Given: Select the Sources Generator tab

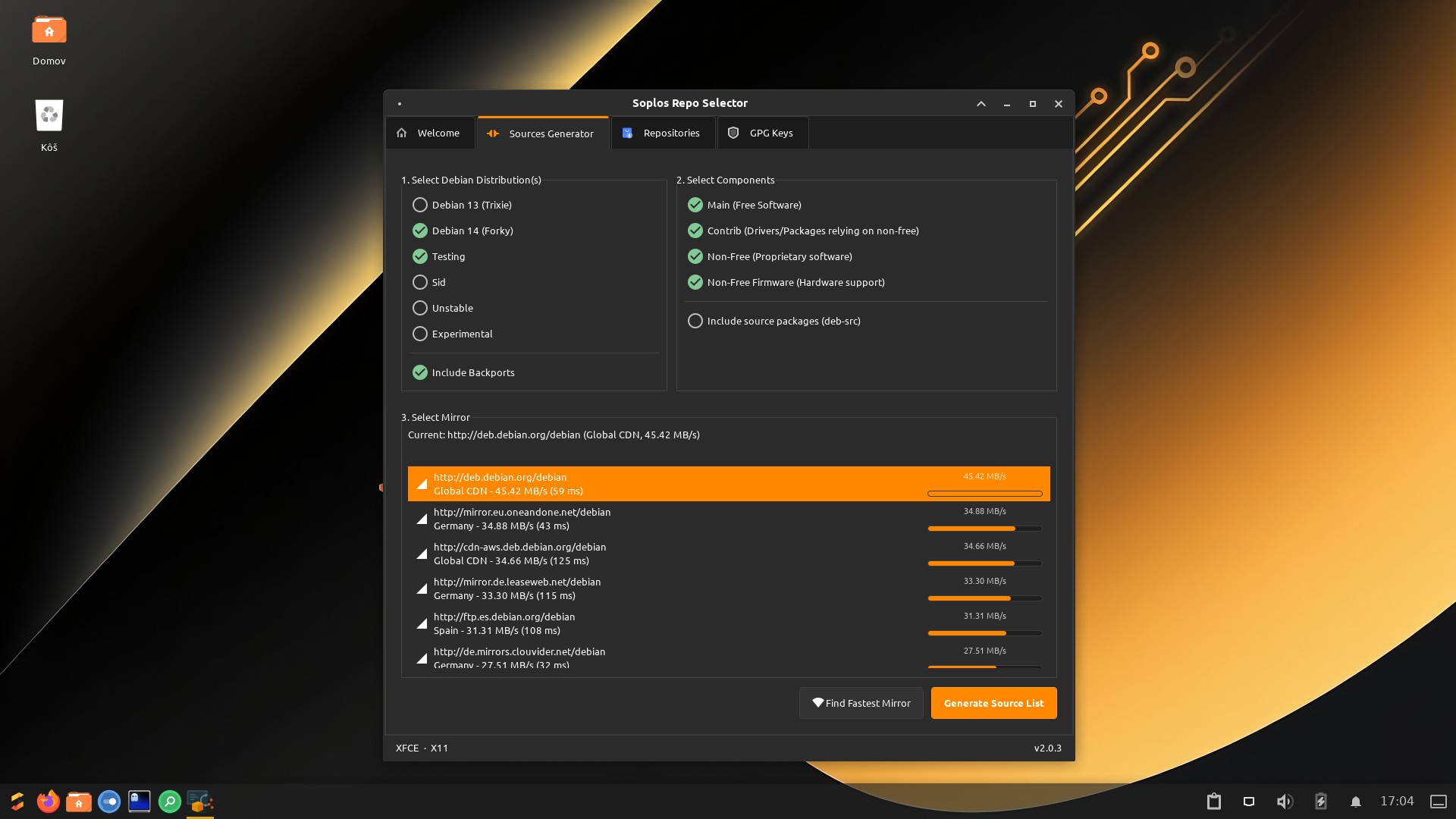Looking at the screenshot, I should [x=543, y=133].
